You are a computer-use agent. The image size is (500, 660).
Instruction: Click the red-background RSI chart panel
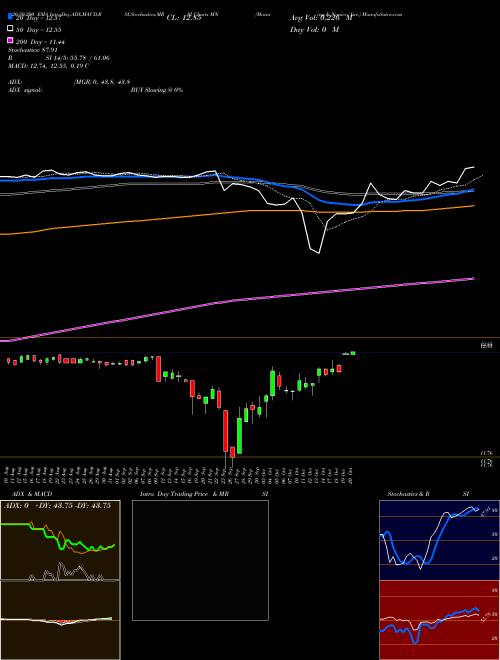439,620
